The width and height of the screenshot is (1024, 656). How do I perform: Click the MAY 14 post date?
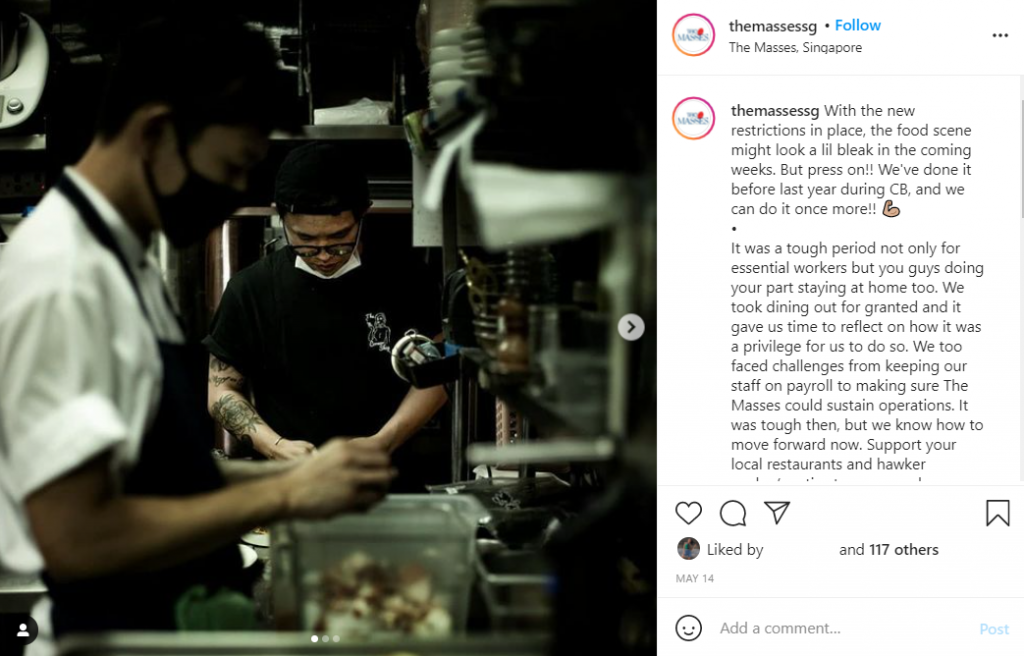click(695, 578)
